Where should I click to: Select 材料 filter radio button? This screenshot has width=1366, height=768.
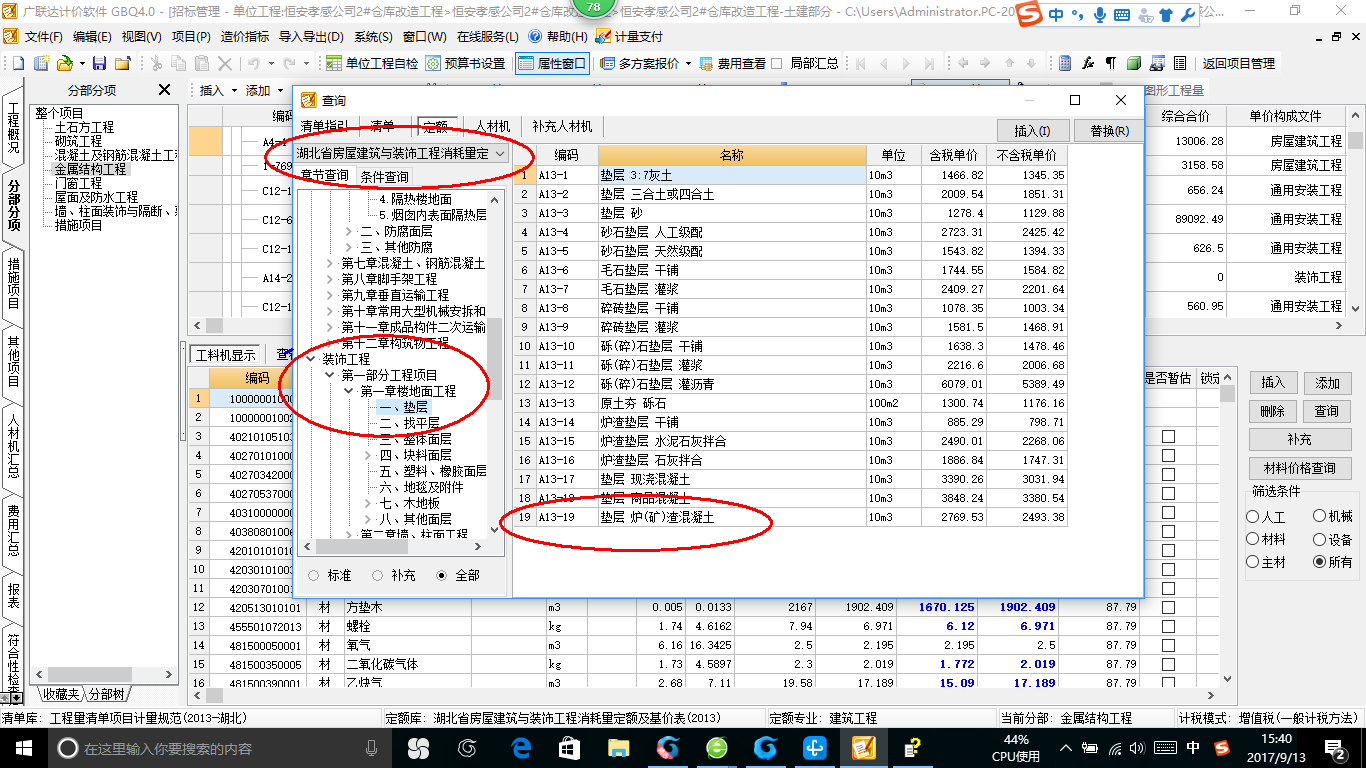point(1252,539)
